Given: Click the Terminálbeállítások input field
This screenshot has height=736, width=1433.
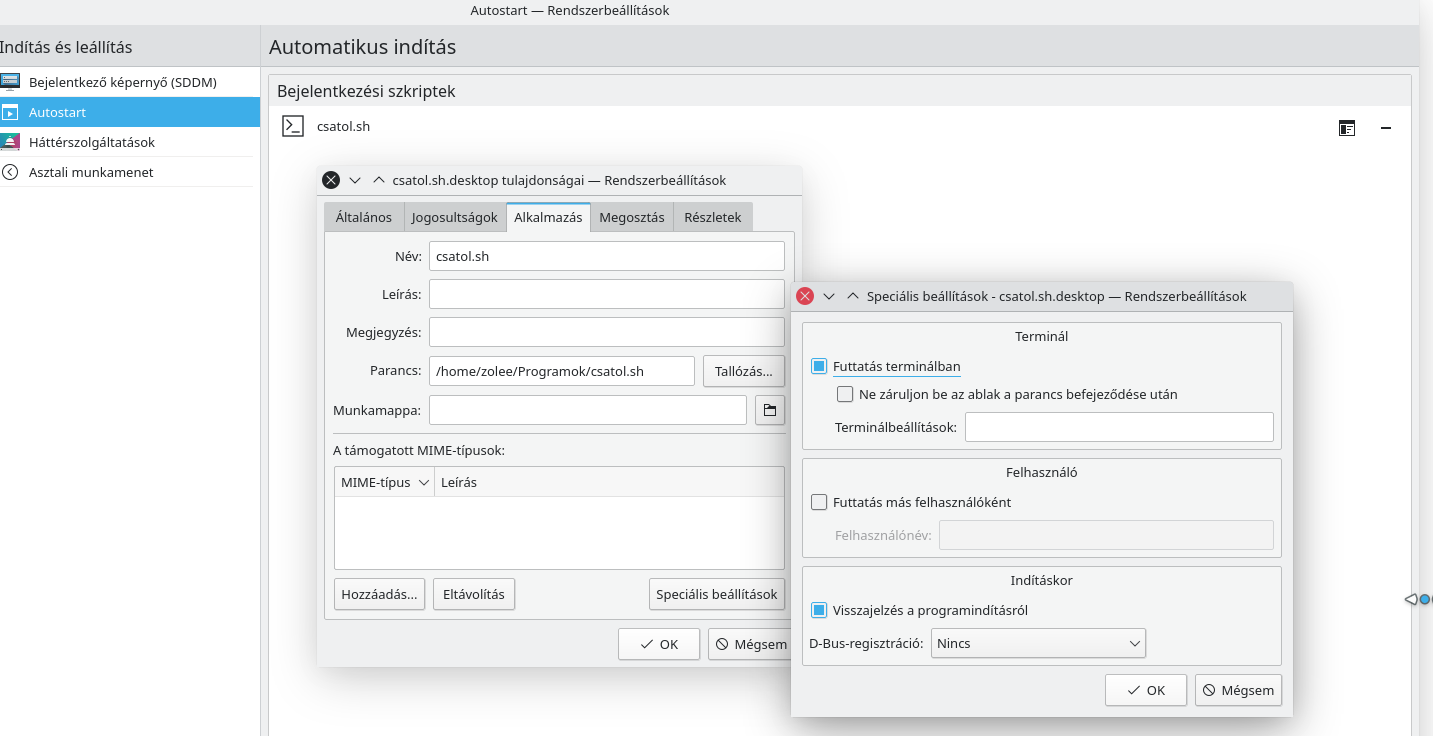Looking at the screenshot, I should click(x=1118, y=428).
